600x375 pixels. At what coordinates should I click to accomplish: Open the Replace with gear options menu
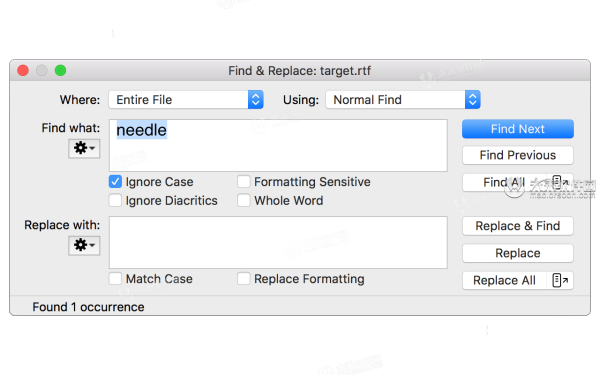click(x=84, y=245)
